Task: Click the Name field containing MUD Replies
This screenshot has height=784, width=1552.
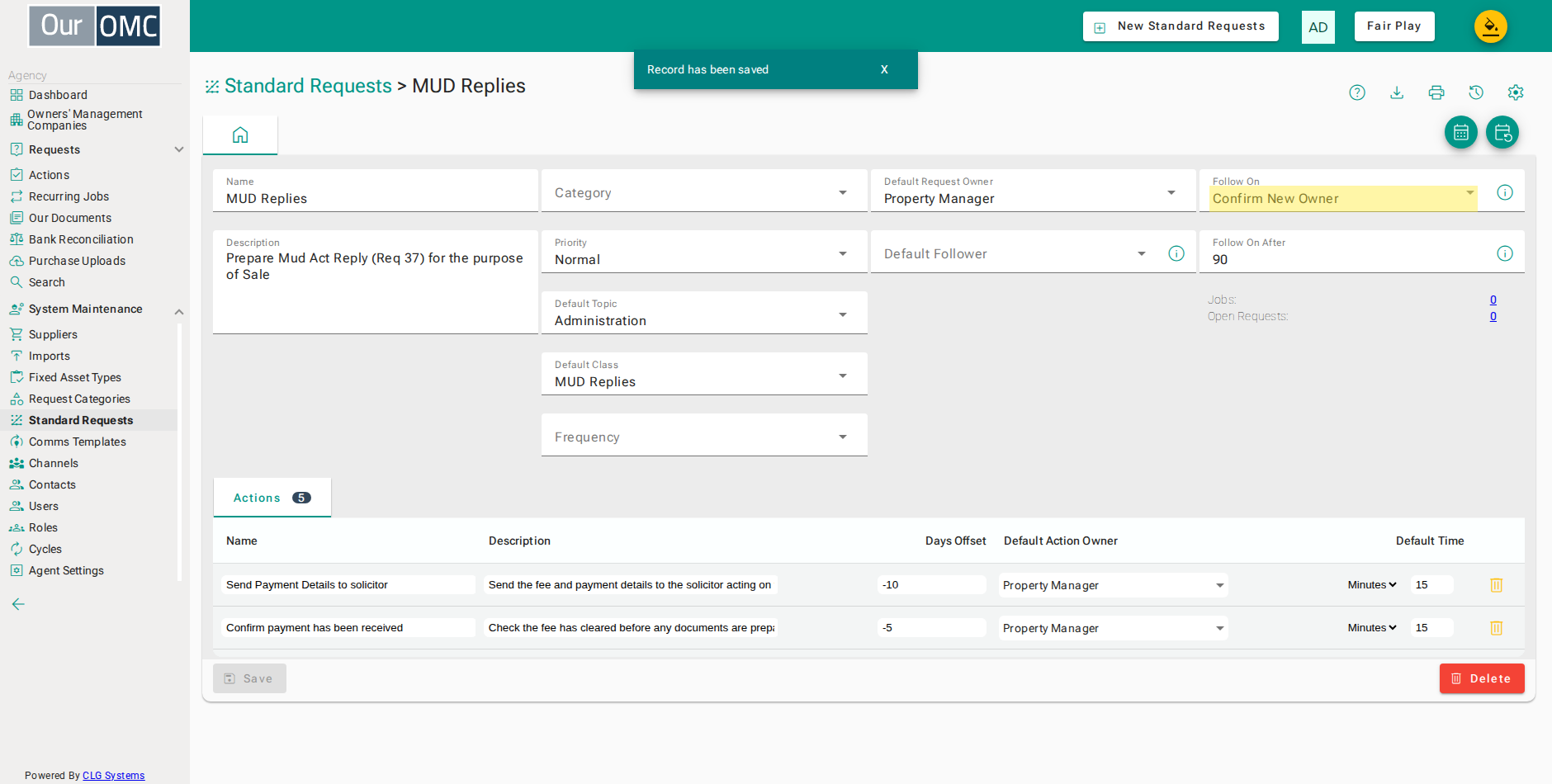Action: pos(376,191)
